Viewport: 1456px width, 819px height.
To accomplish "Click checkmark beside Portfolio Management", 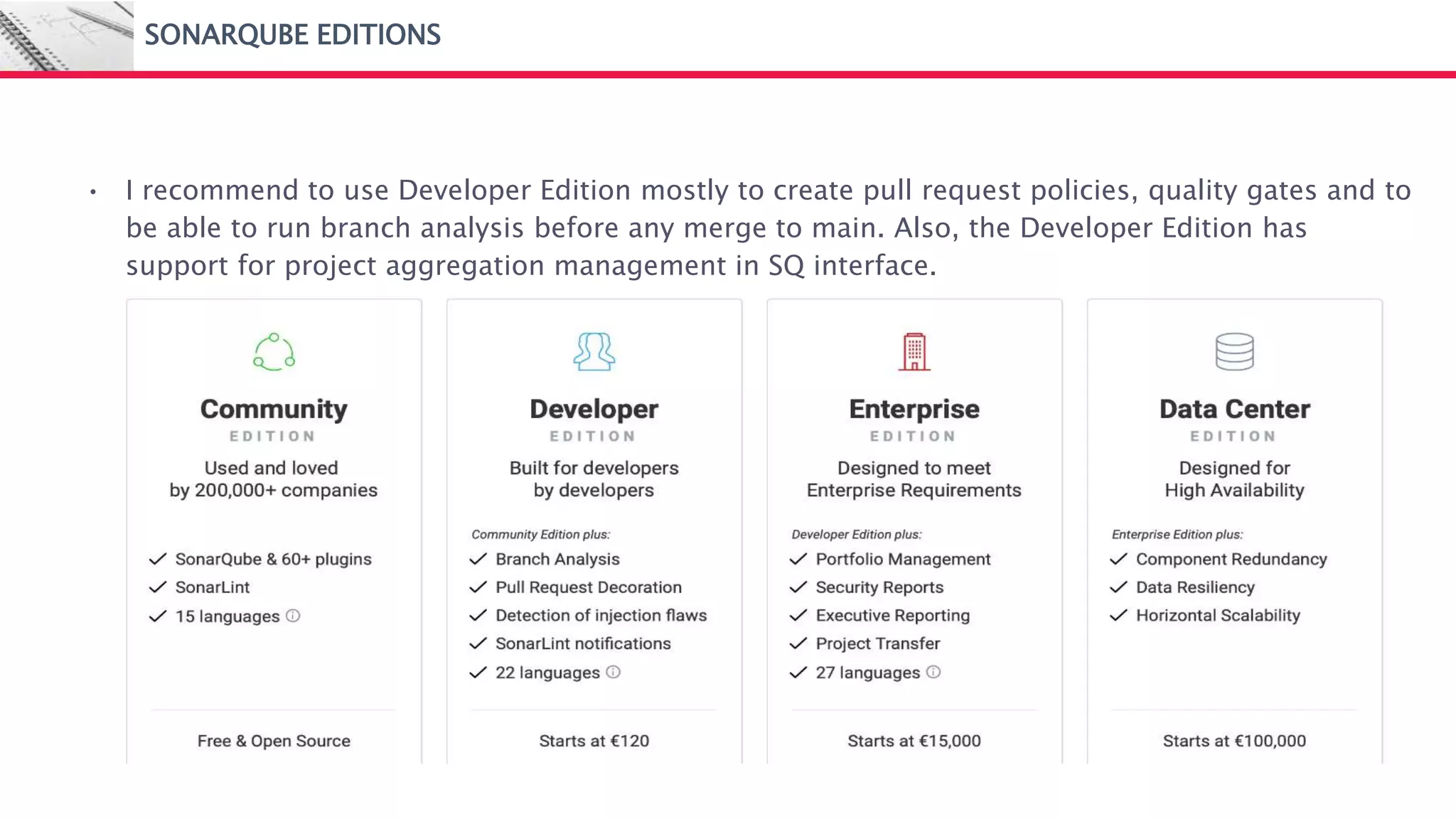I will click(x=798, y=559).
